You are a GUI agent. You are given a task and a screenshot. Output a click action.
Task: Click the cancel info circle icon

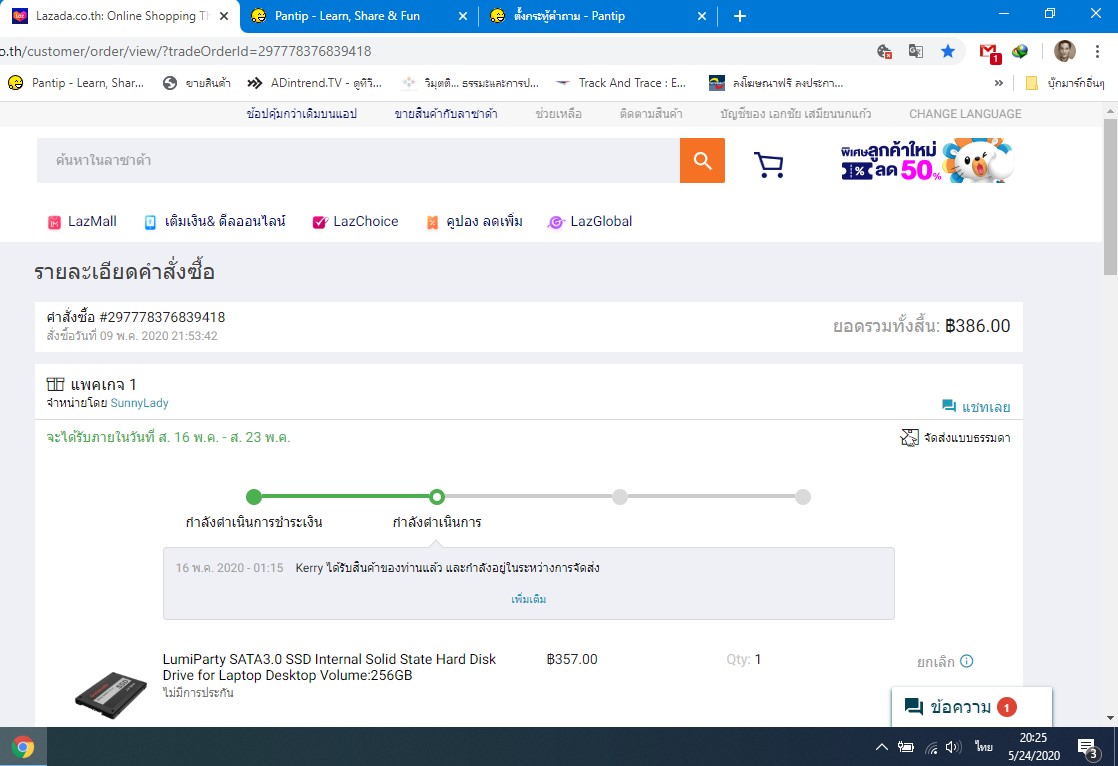coord(966,661)
